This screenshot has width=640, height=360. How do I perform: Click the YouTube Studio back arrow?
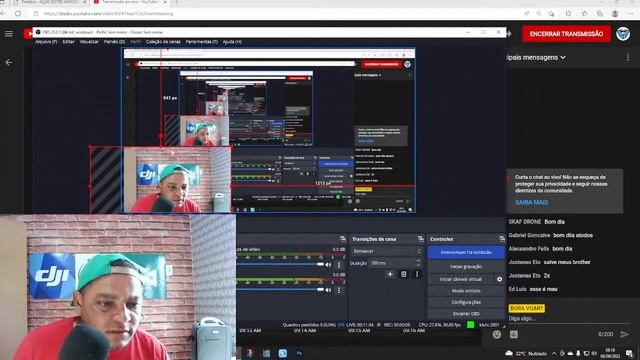9,62
